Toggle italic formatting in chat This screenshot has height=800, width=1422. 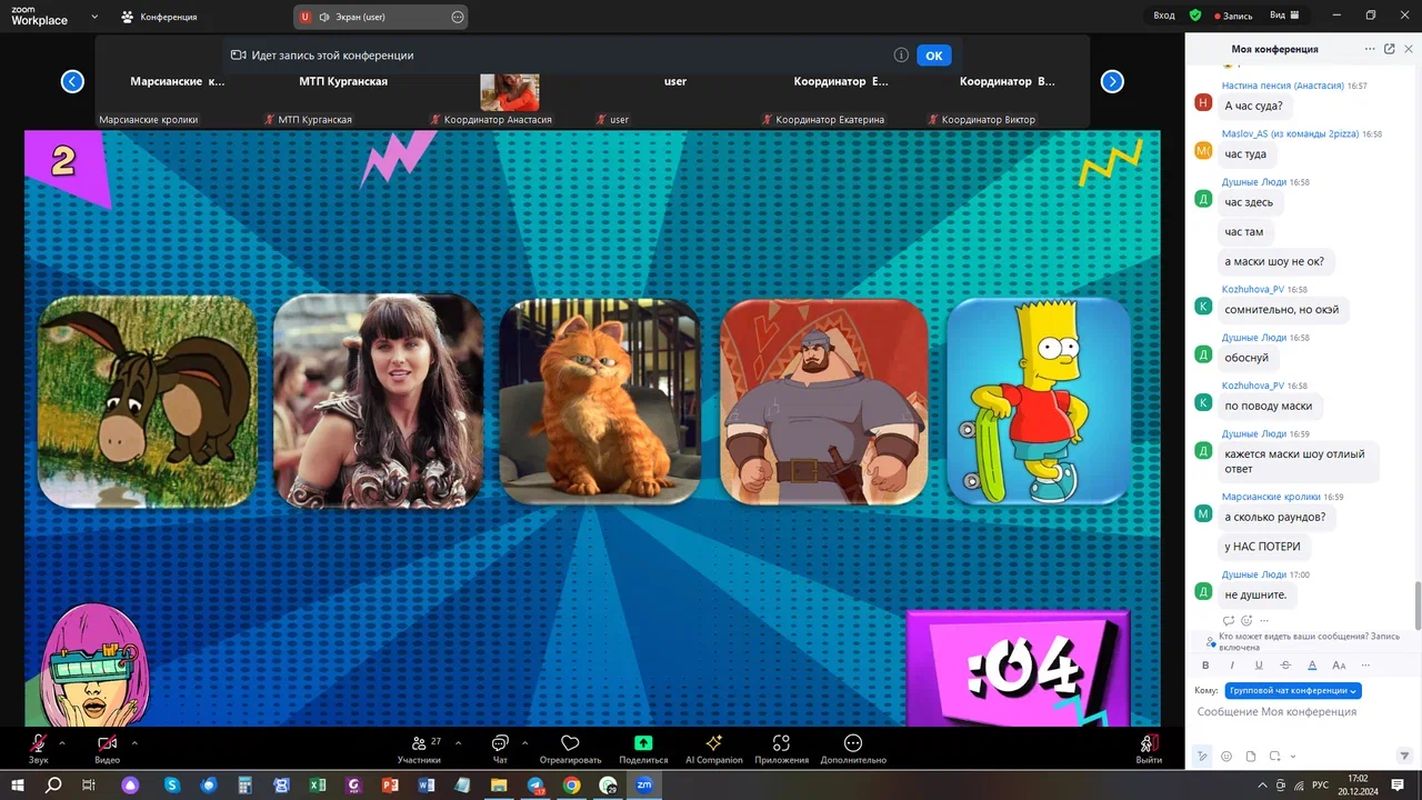point(1232,665)
